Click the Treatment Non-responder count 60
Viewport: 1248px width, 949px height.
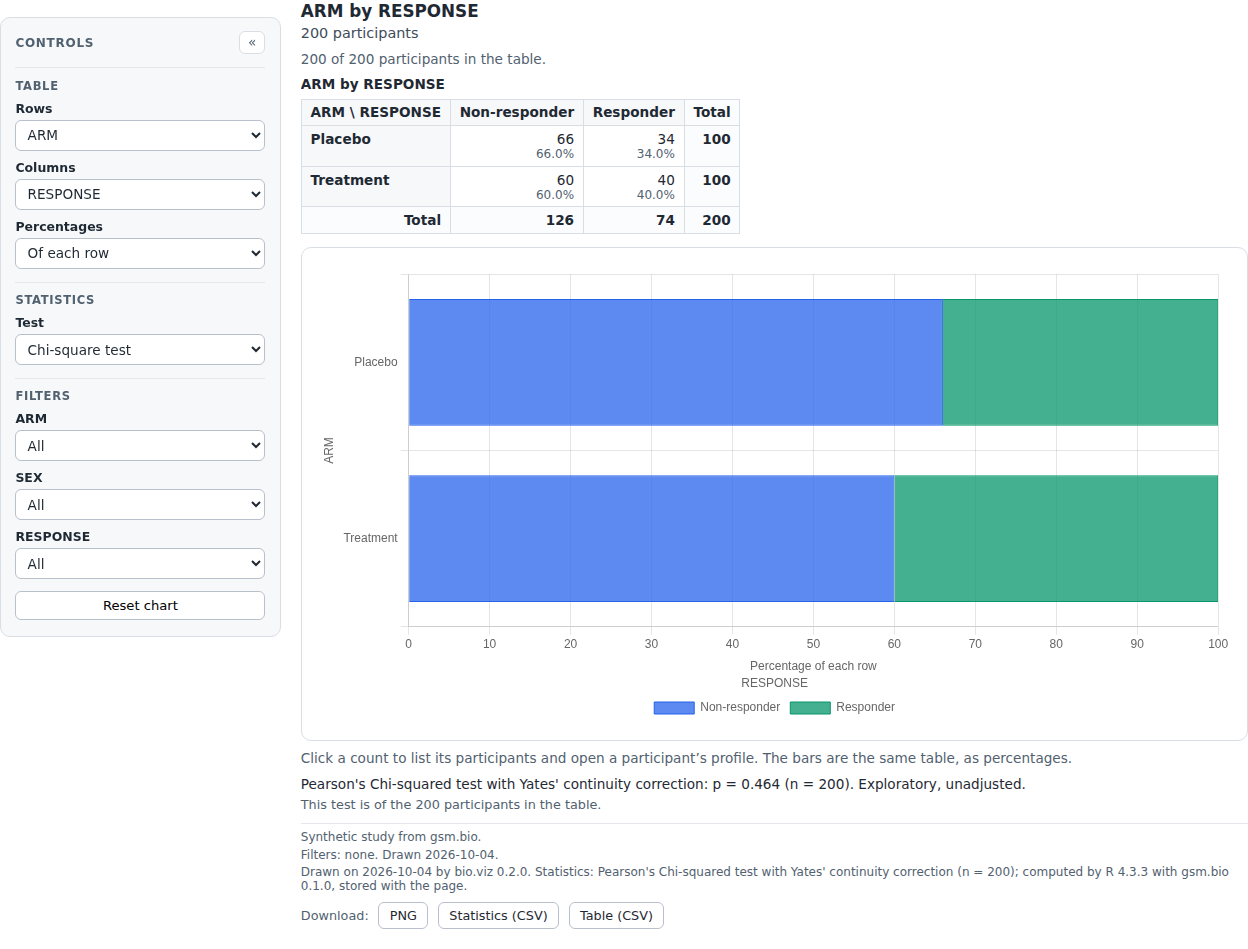(x=565, y=180)
